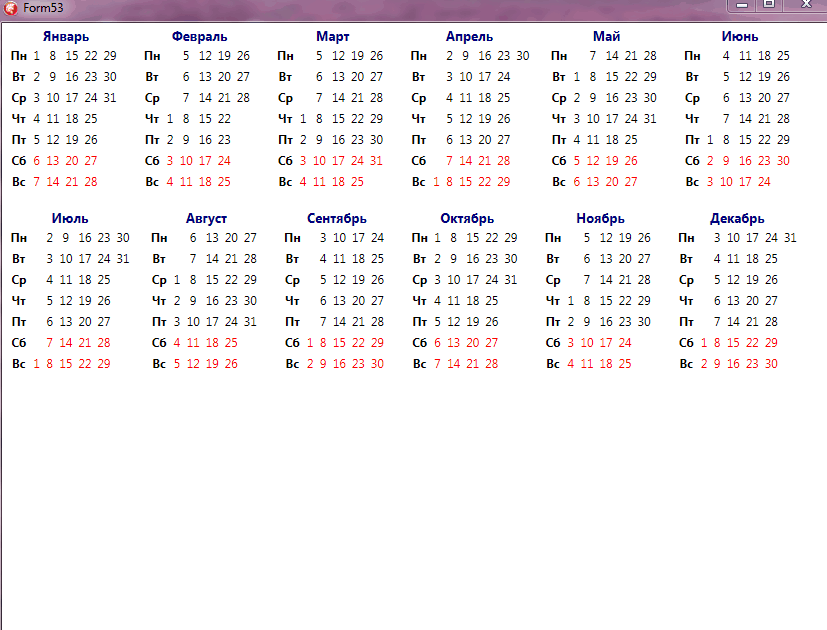The height and width of the screenshot is (630, 827).
Task: Click the Август month title
Action: (206, 219)
